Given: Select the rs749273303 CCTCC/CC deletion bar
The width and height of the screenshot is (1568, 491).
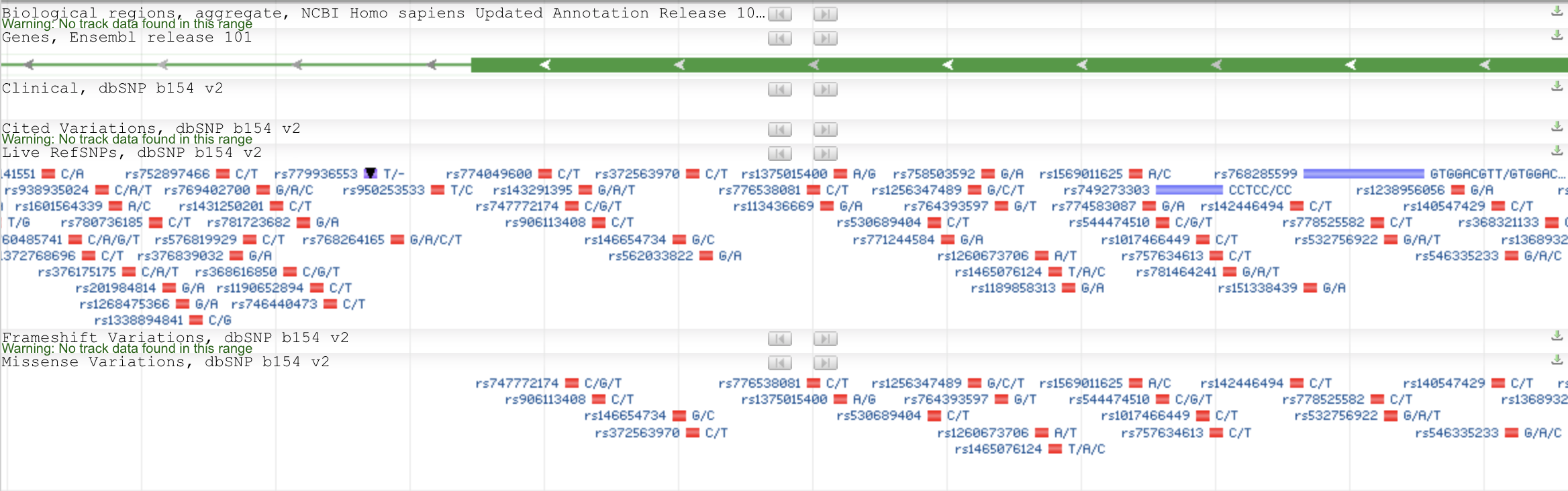Looking at the screenshot, I should point(1189,190).
